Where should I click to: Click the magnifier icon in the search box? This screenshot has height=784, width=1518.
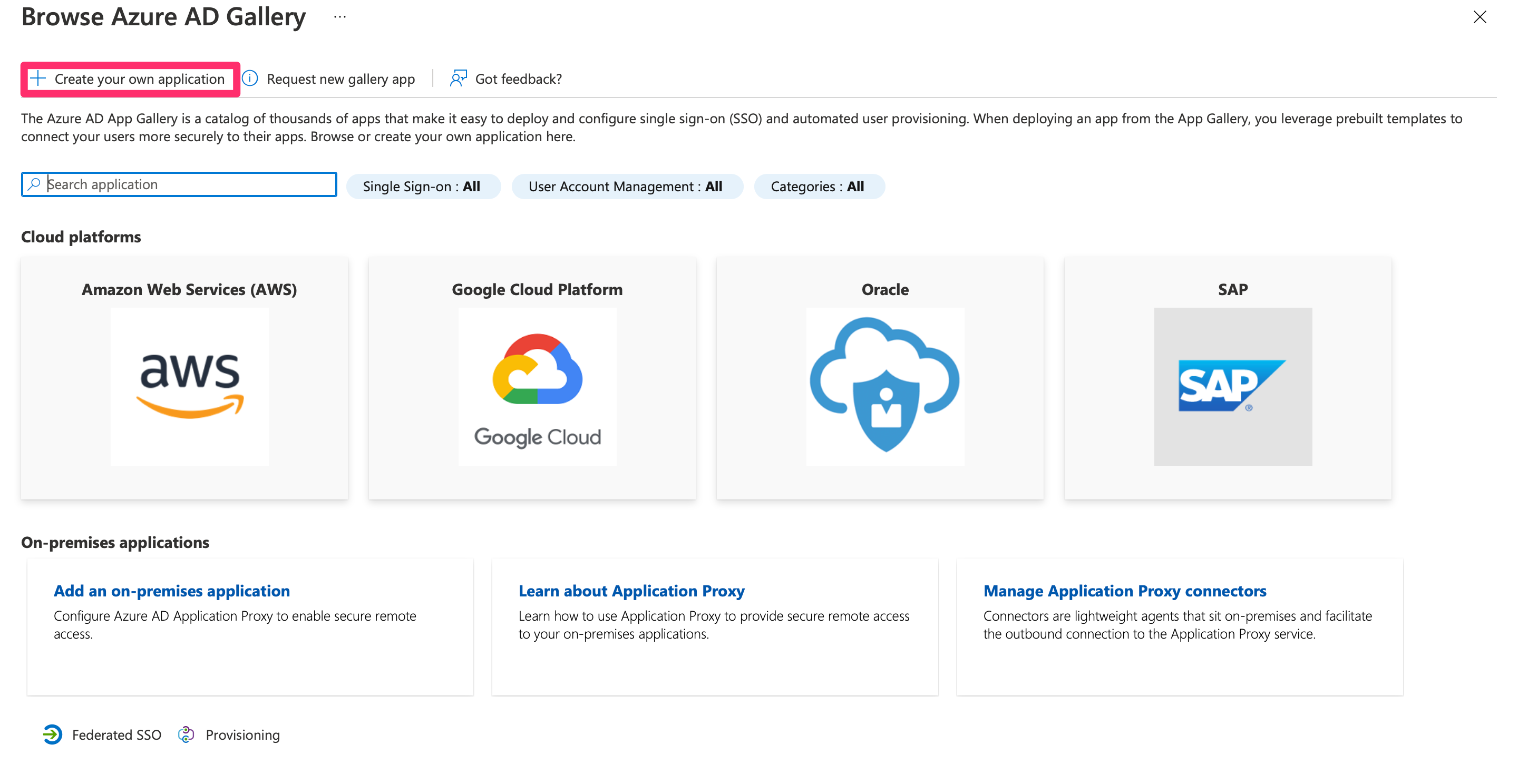[34, 184]
